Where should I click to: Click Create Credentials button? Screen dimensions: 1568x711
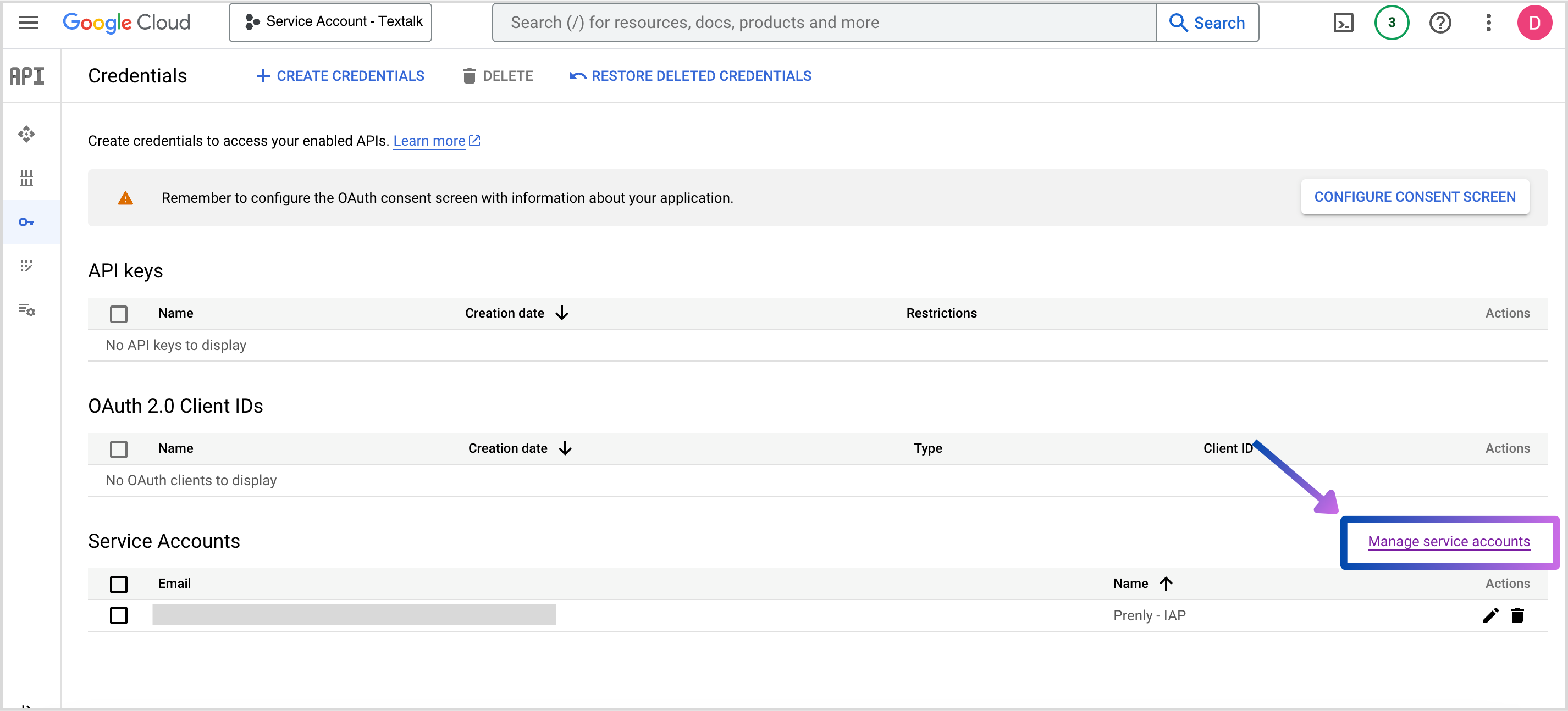pos(340,76)
